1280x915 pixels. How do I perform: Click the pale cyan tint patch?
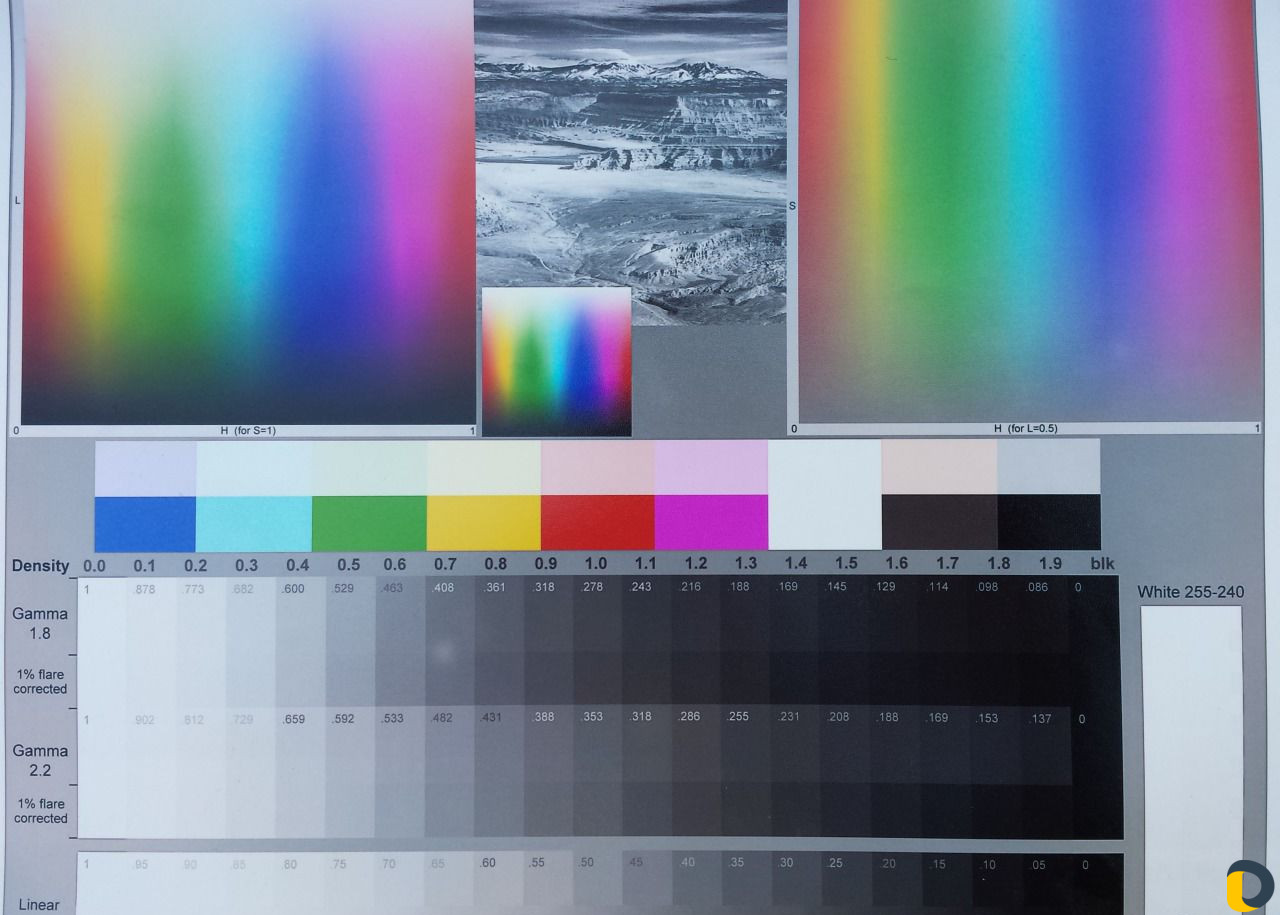coord(254,468)
